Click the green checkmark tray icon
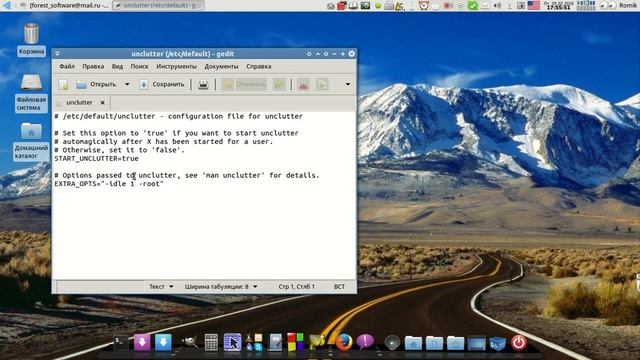640x360 pixels. 472,6
